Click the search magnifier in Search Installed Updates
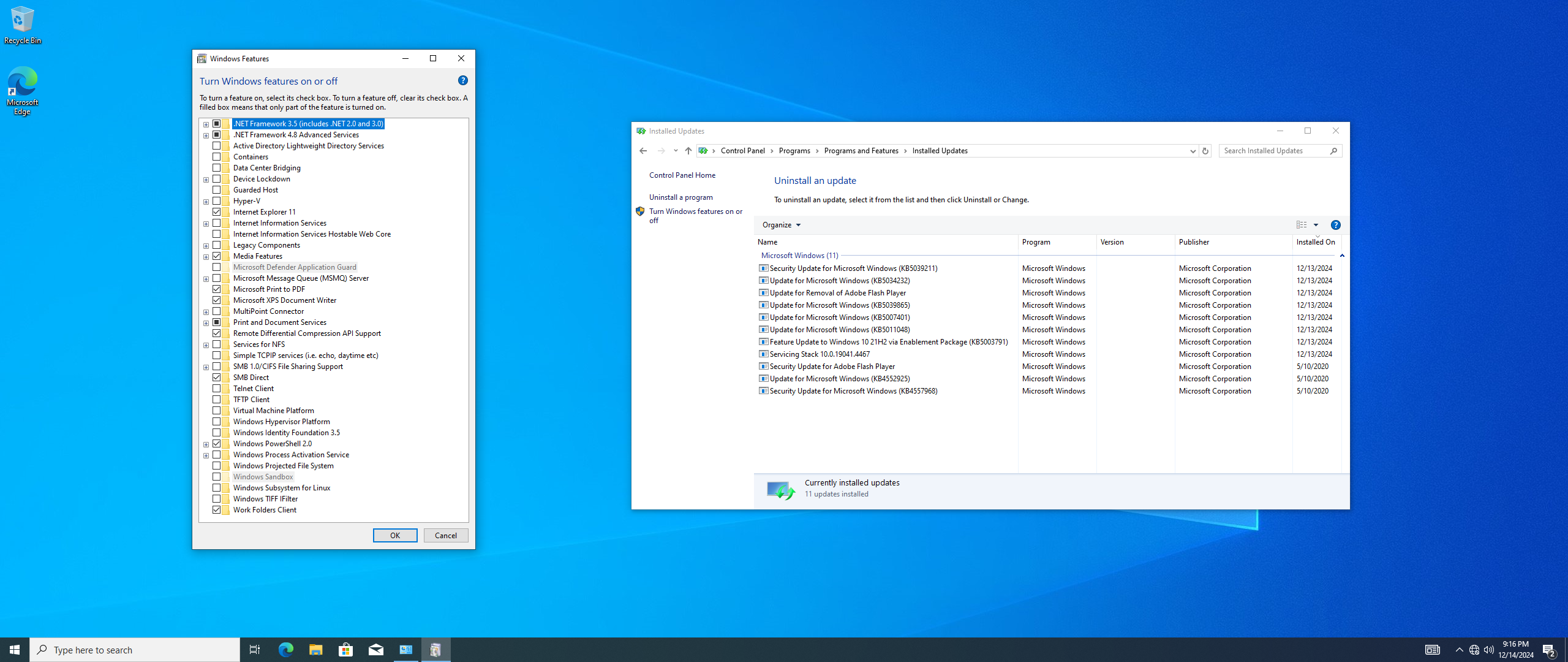Viewport: 1568px width, 662px height. [1333, 151]
